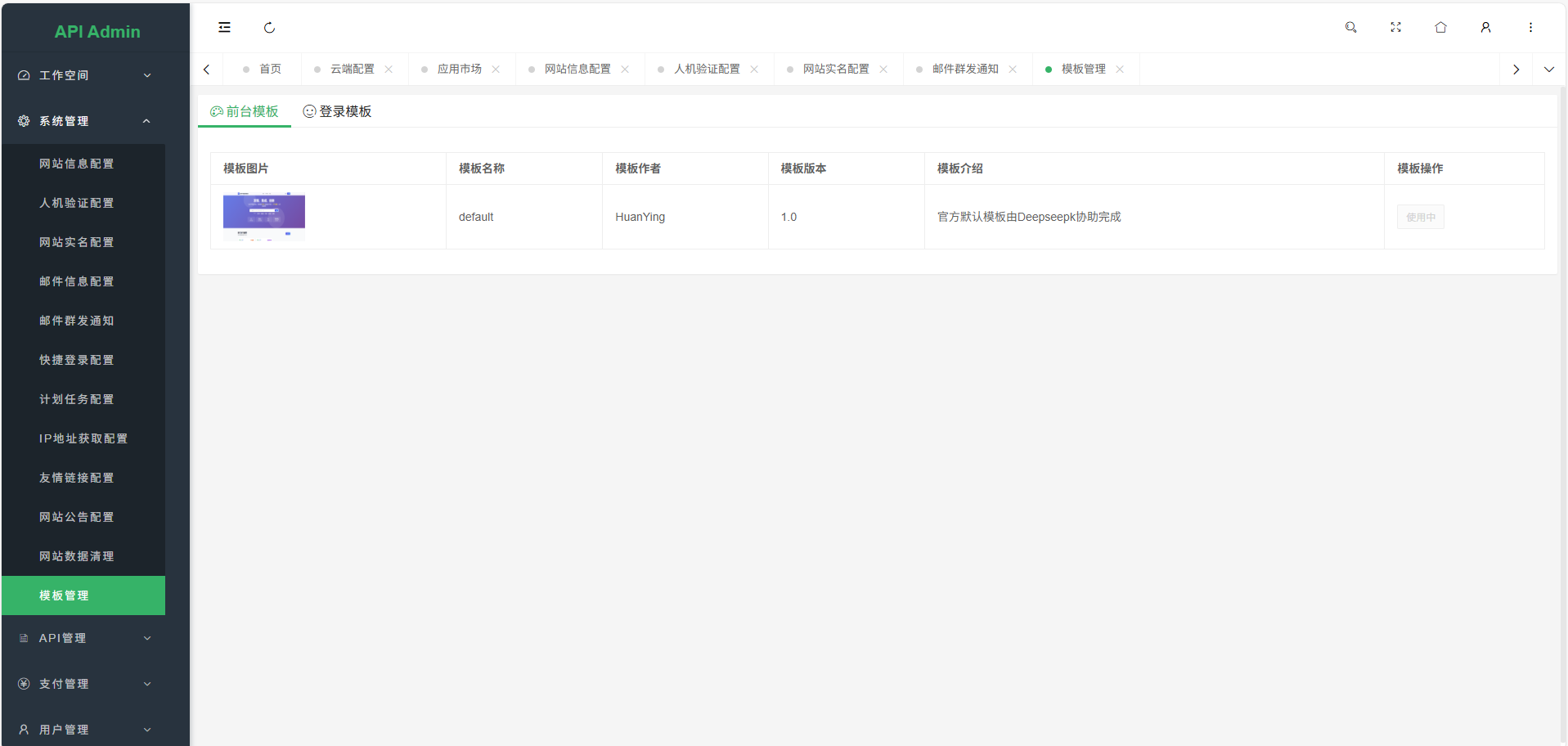
Task: Collapse the 系统管理 menu section
Action: pyautogui.click(x=83, y=120)
